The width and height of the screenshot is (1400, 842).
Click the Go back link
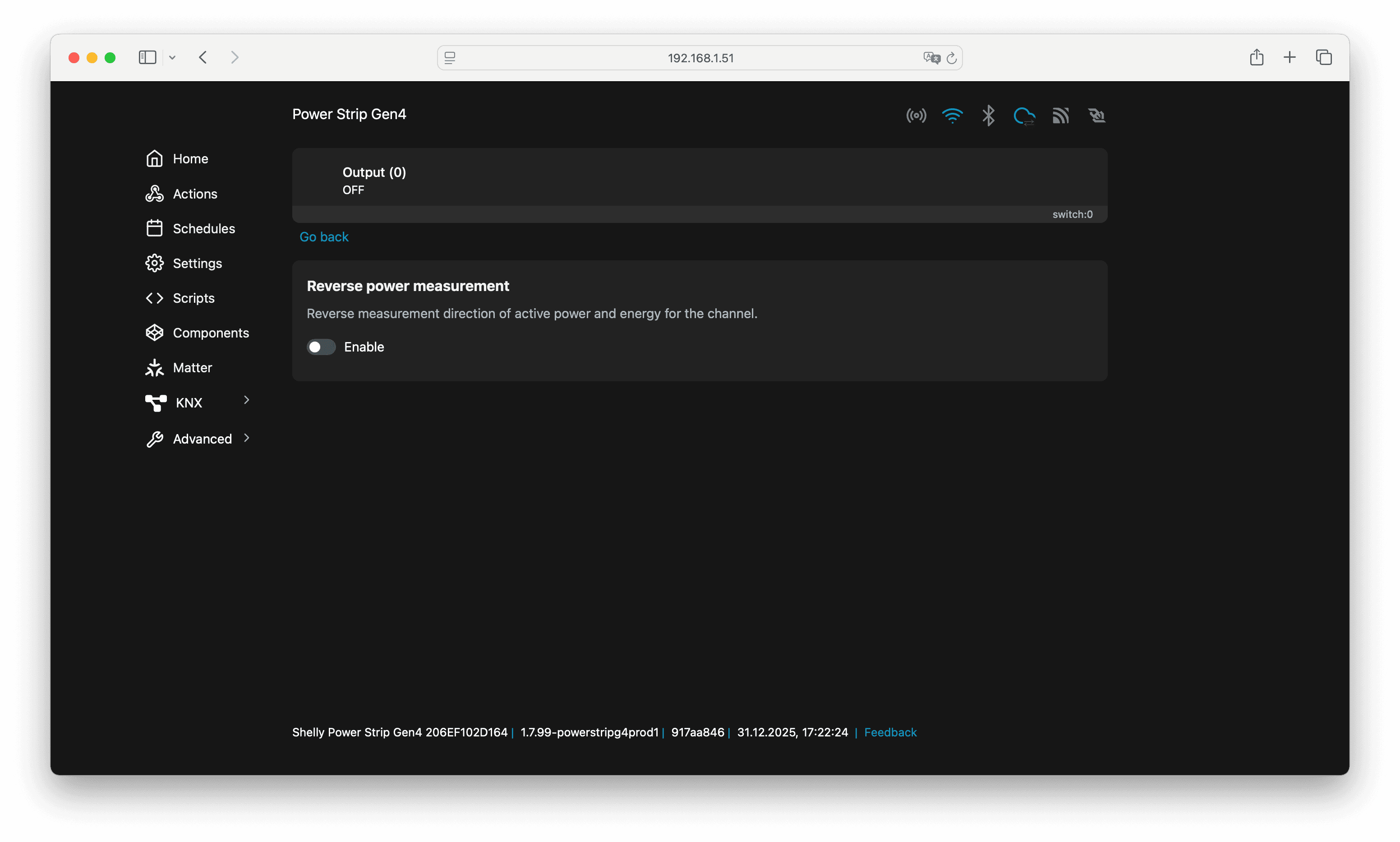[x=324, y=236]
